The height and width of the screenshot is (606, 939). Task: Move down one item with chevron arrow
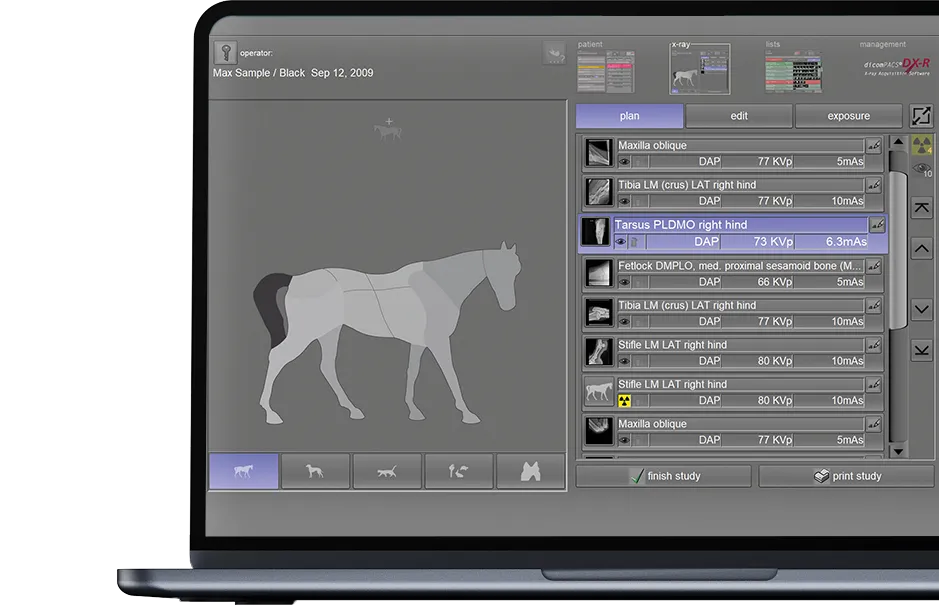922,310
